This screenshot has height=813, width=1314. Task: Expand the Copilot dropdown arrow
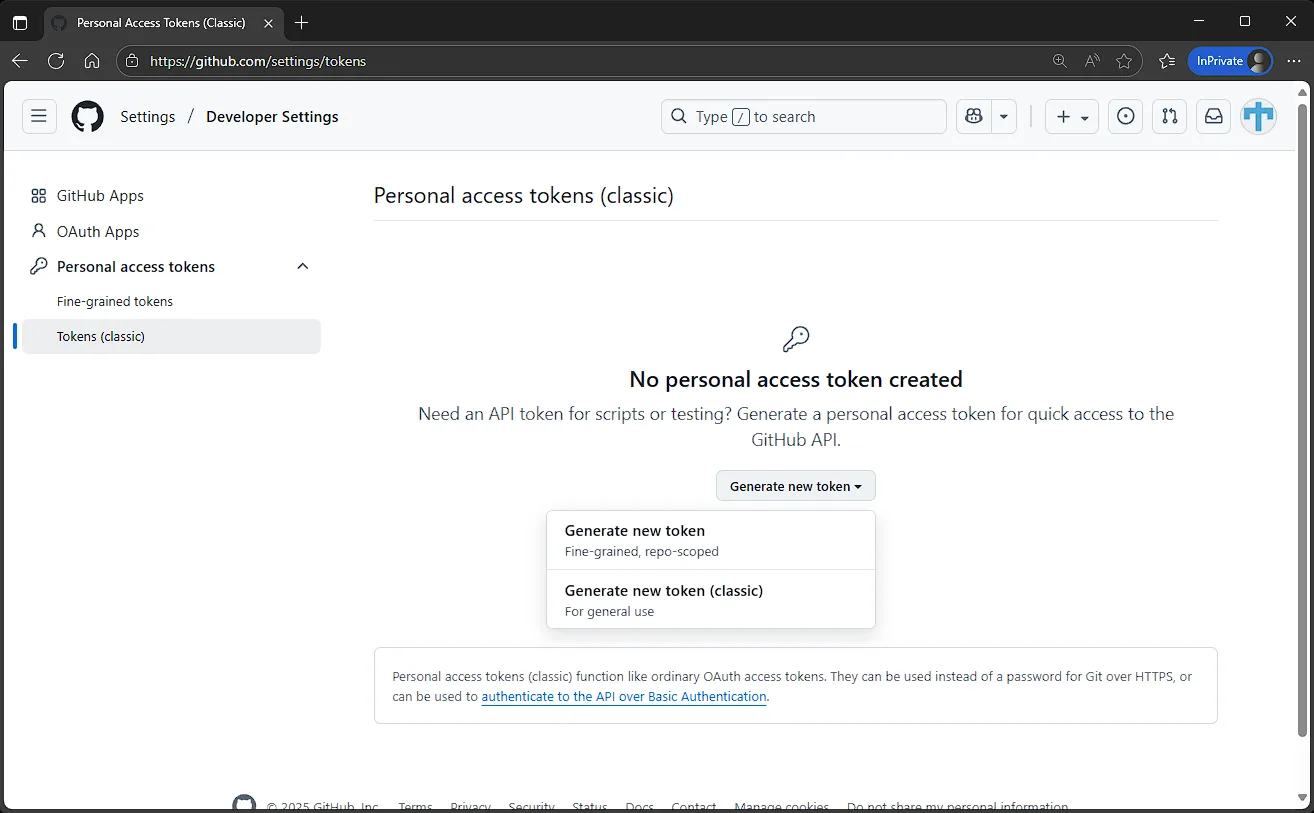click(x=1003, y=116)
